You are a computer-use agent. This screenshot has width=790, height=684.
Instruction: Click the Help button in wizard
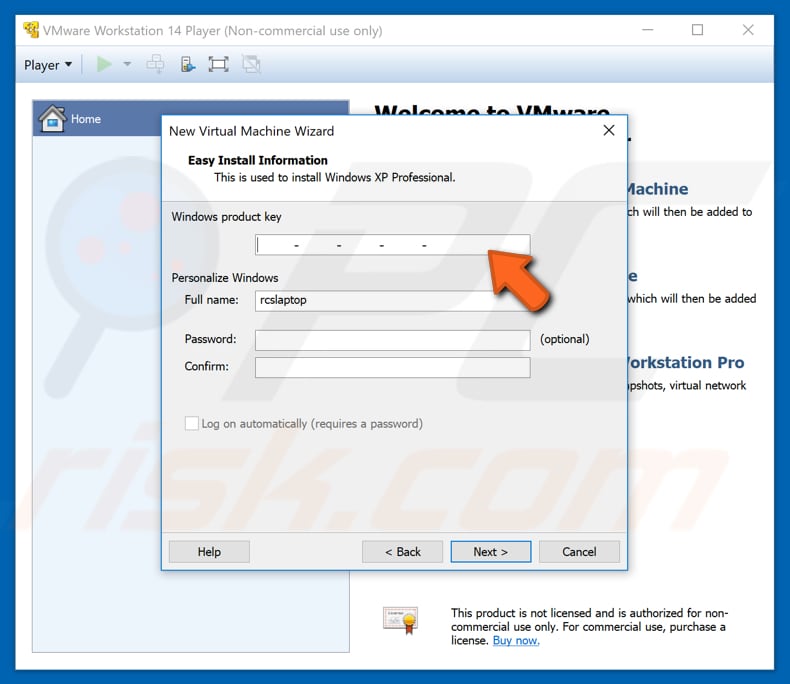[209, 552]
